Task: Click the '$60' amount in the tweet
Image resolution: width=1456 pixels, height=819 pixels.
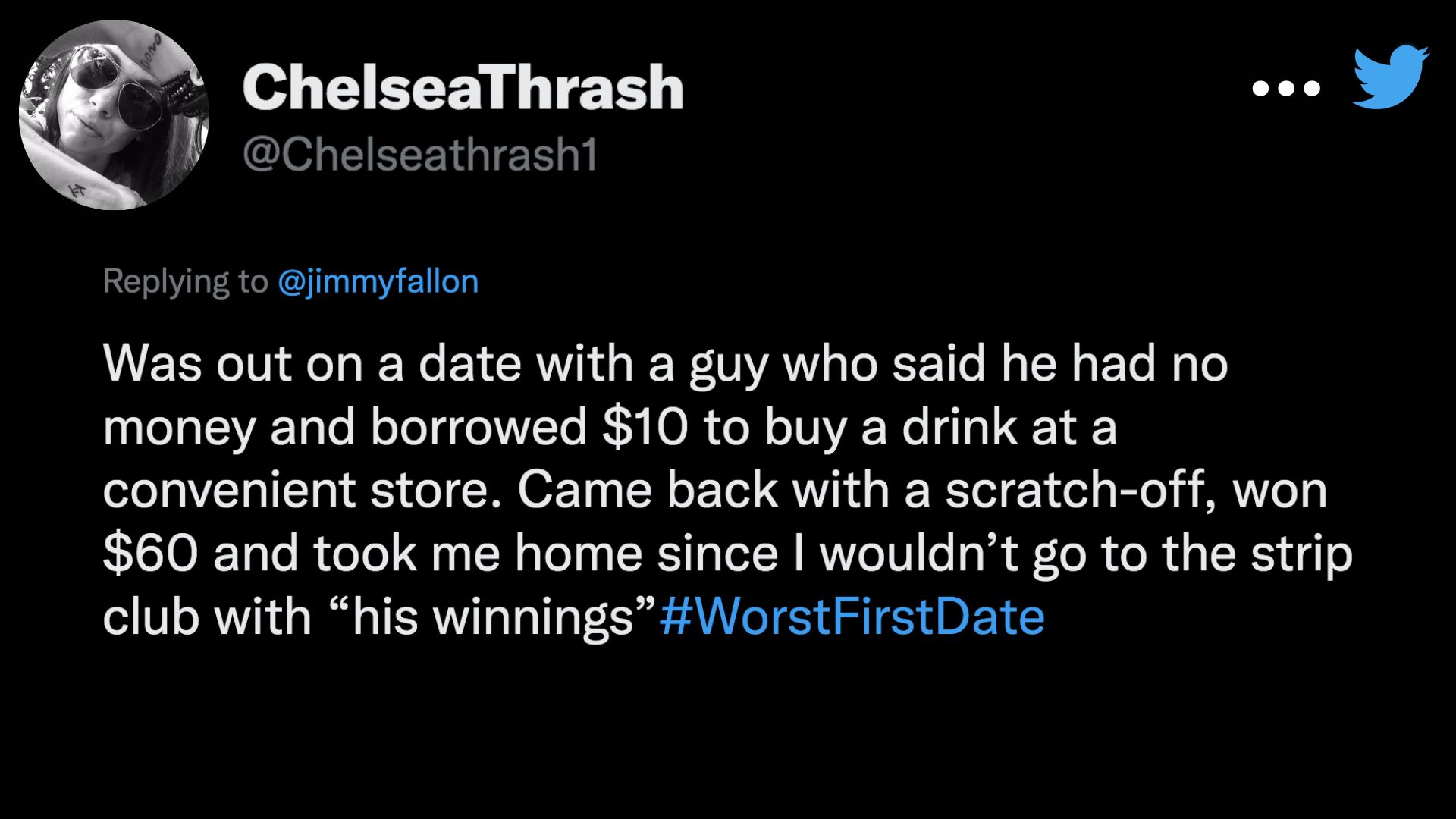Action: [x=150, y=554]
